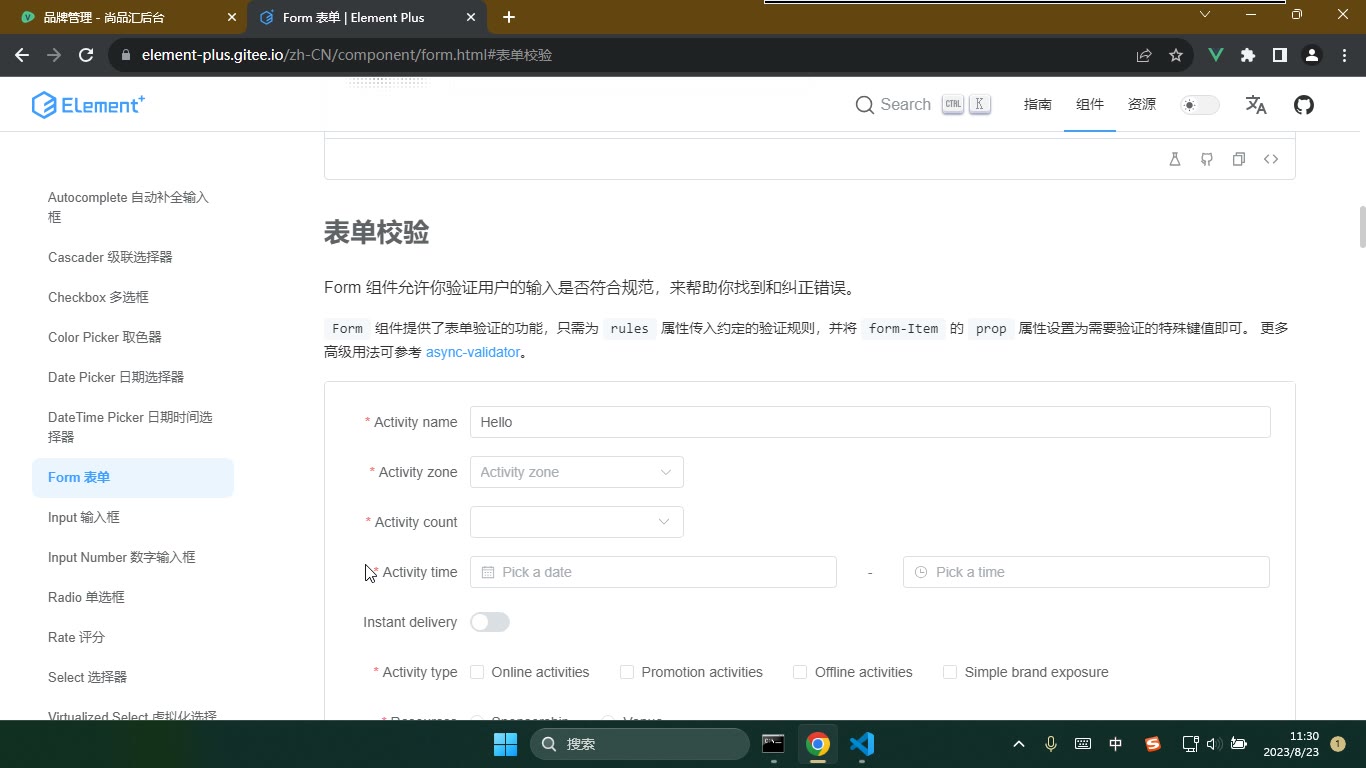Open DateTime Picker 日期时间选择器 sidebar item
Image resolution: width=1366 pixels, height=768 pixels.
point(132,427)
